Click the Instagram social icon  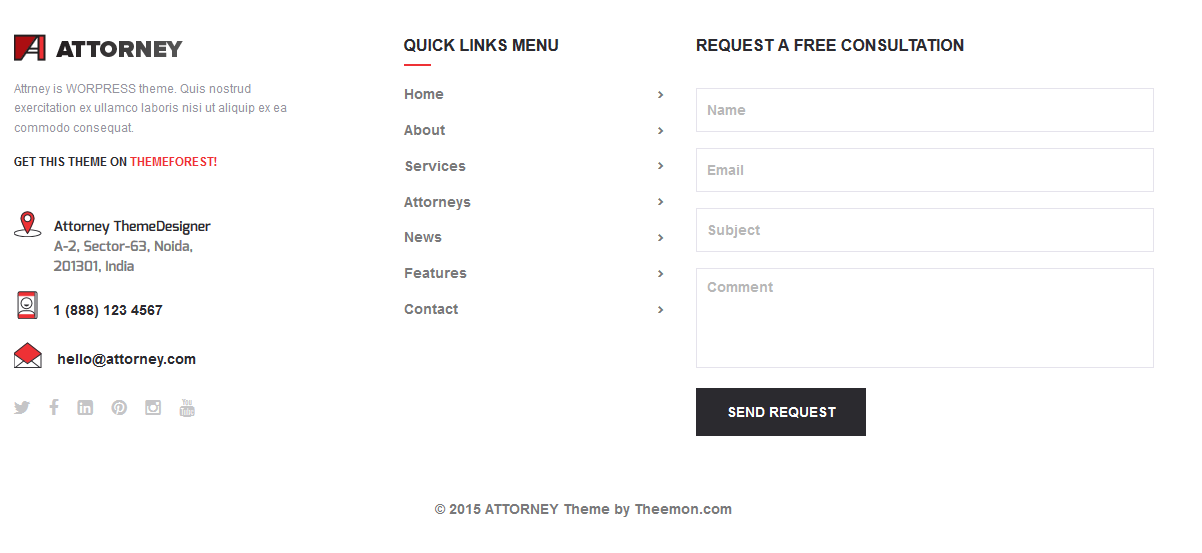coord(153,407)
